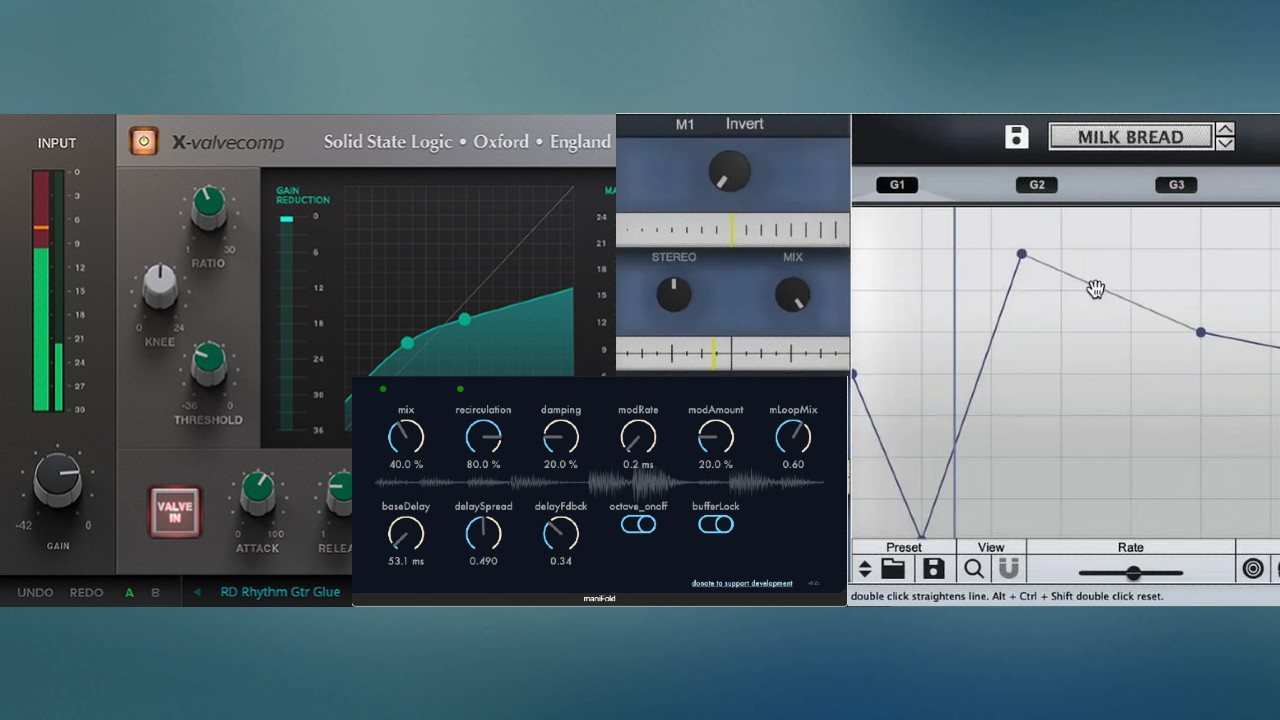Switch to the G1 tab

897,185
